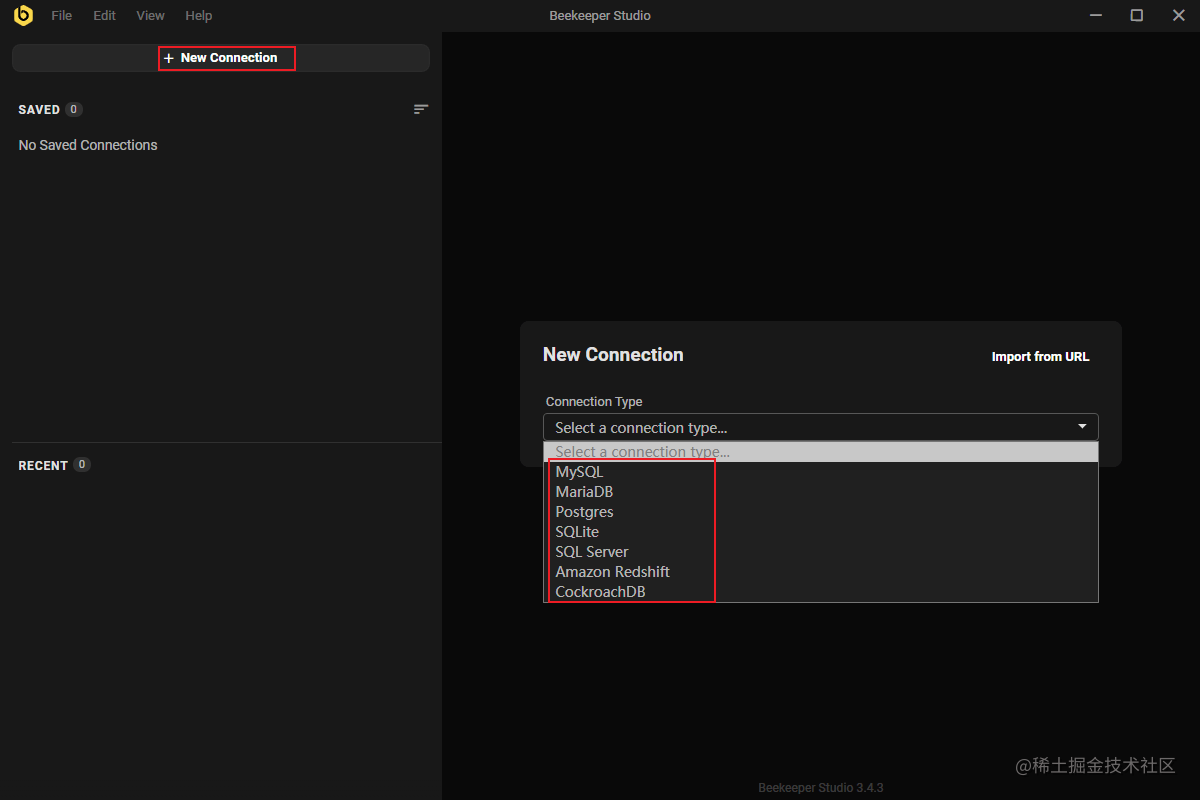The height and width of the screenshot is (800, 1200).
Task: Click the recent connections count badge
Action: [x=82, y=465]
